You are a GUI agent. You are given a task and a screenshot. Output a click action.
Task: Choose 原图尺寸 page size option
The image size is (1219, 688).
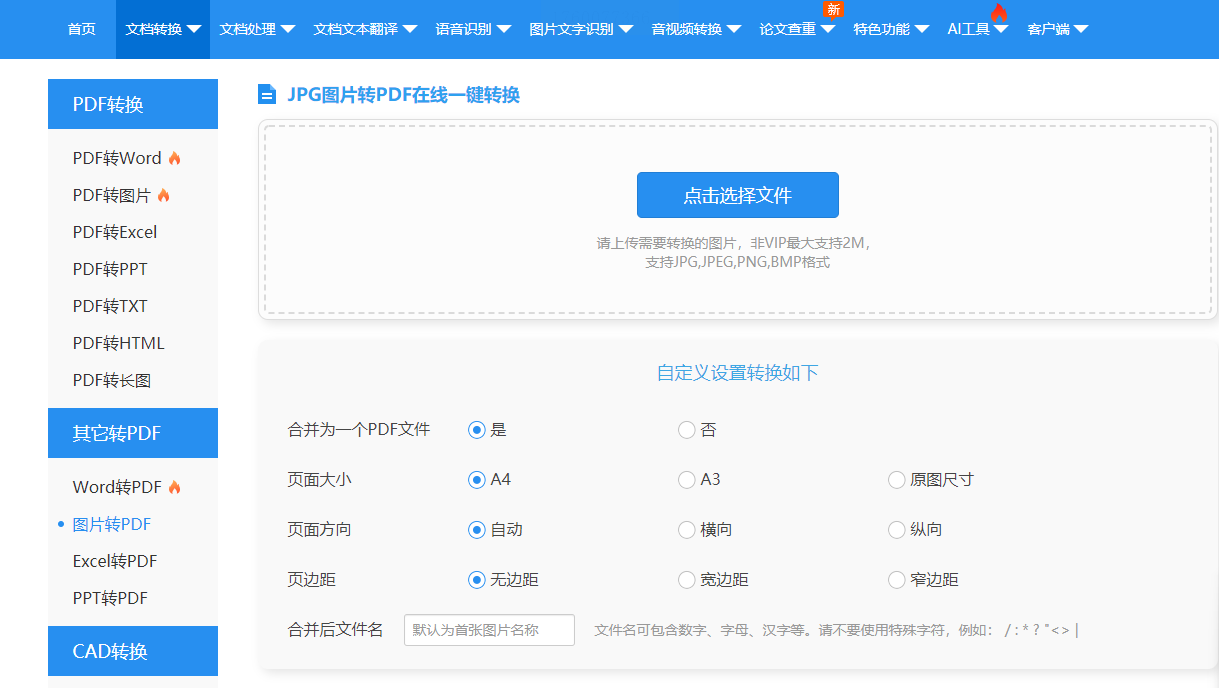click(x=896, y=480)
